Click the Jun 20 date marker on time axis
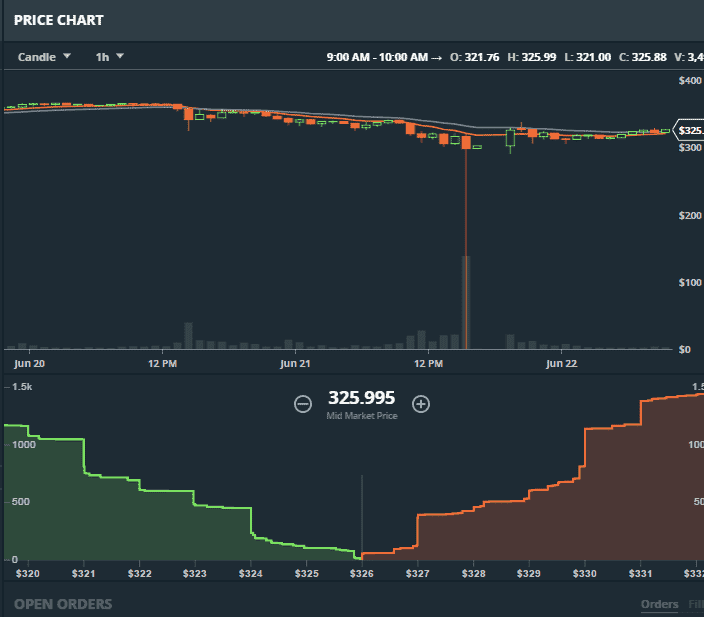 (x=30, y=363)
